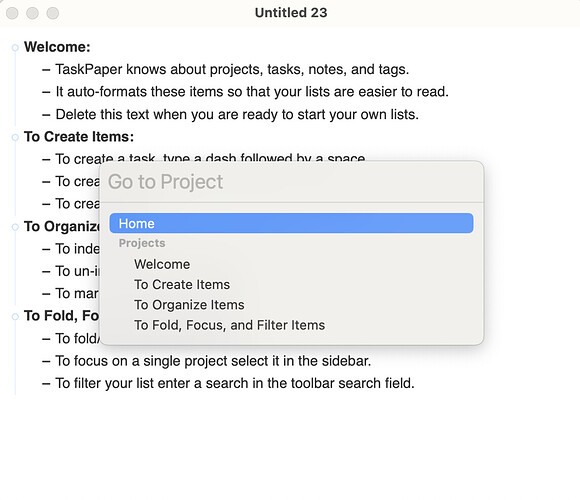580x500 pixels.
Task: Click the Welcome: project heading
Action: click(57, 47)
